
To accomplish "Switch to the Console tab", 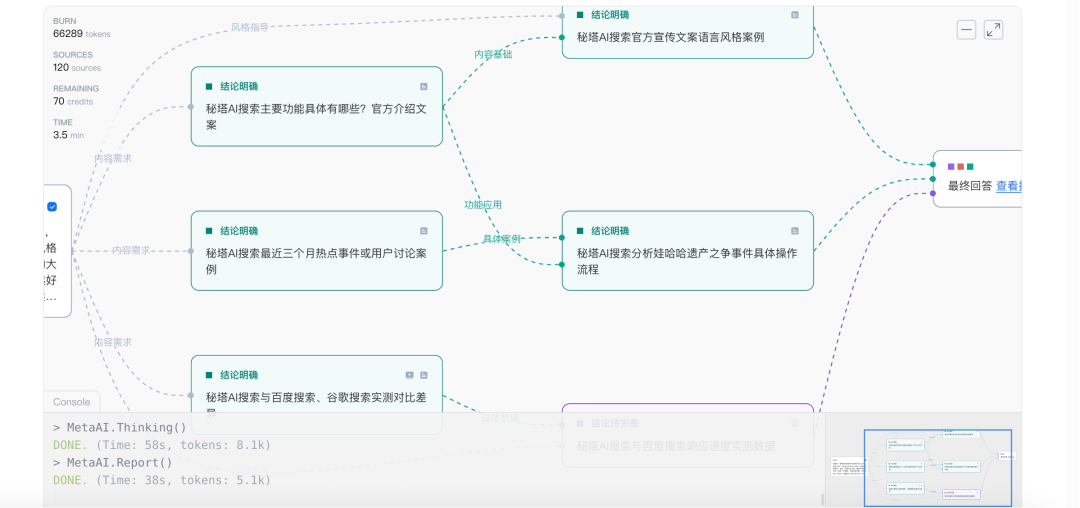I will (72, 402).
